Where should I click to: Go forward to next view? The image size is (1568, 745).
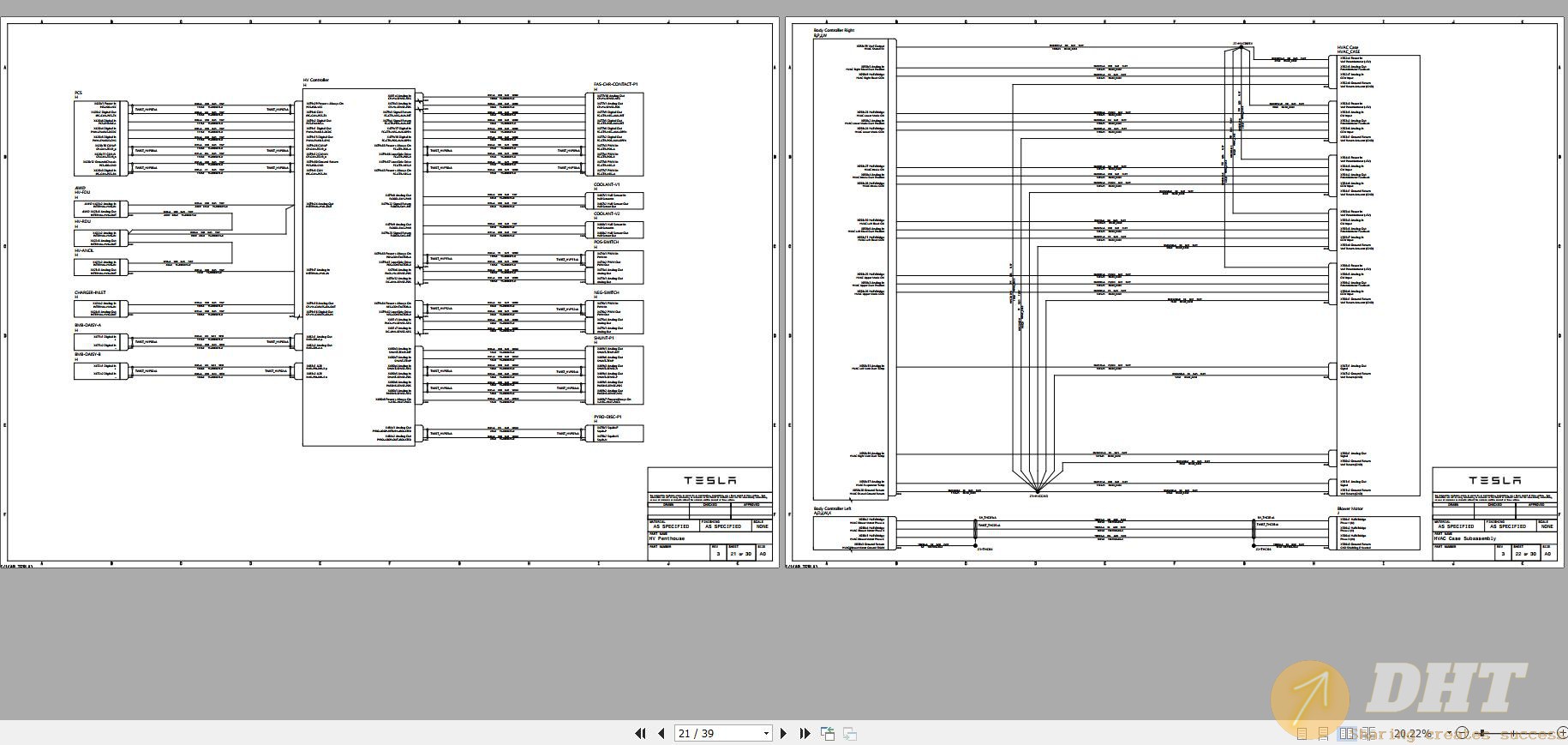[x=850, y=733]
